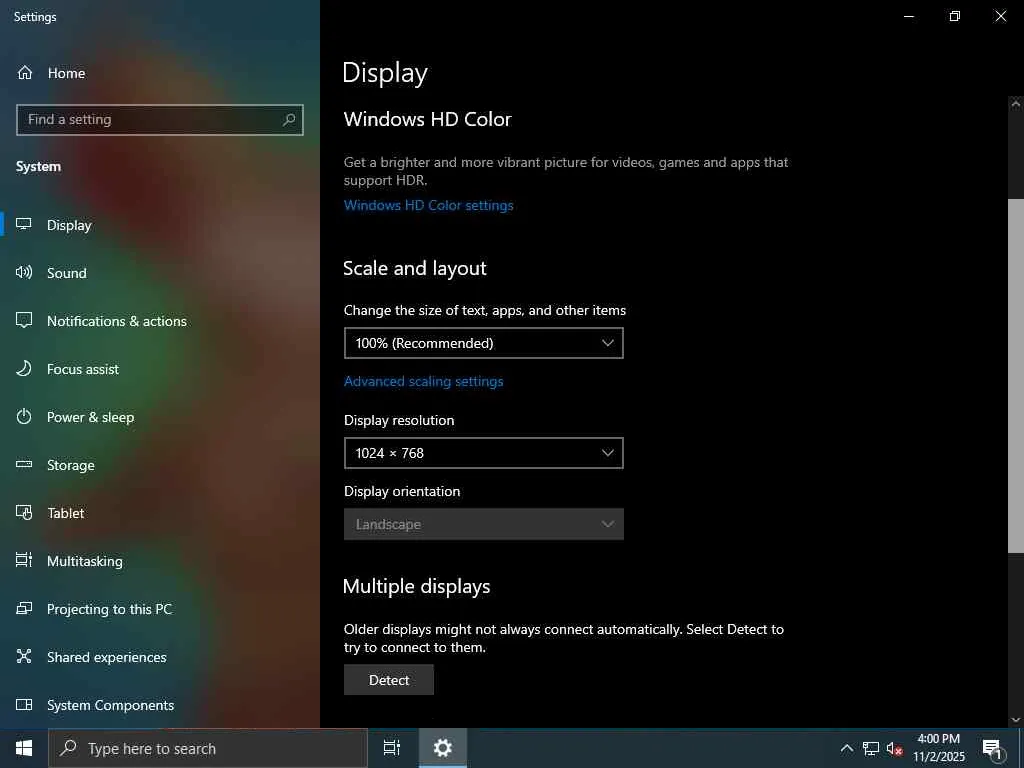
Task: Click the Projecting to this PC icon
Action: [24, 609]
